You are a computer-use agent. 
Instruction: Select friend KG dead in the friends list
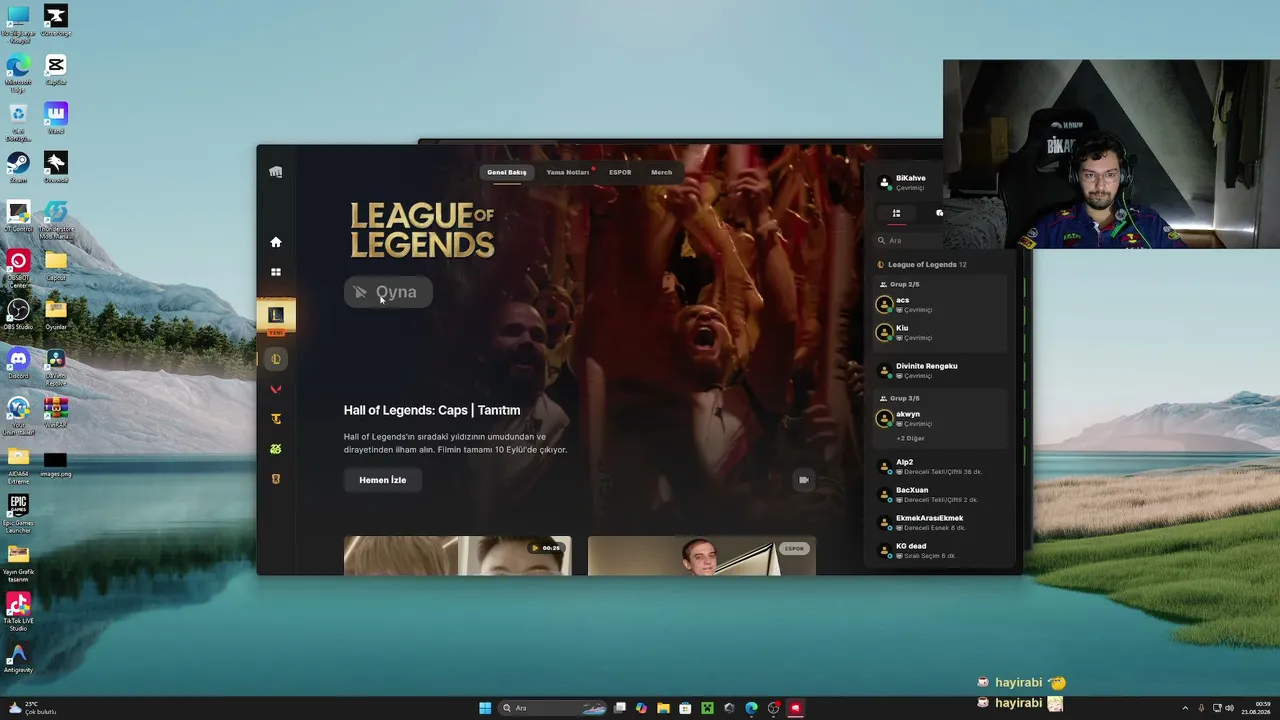pos(940,550)
